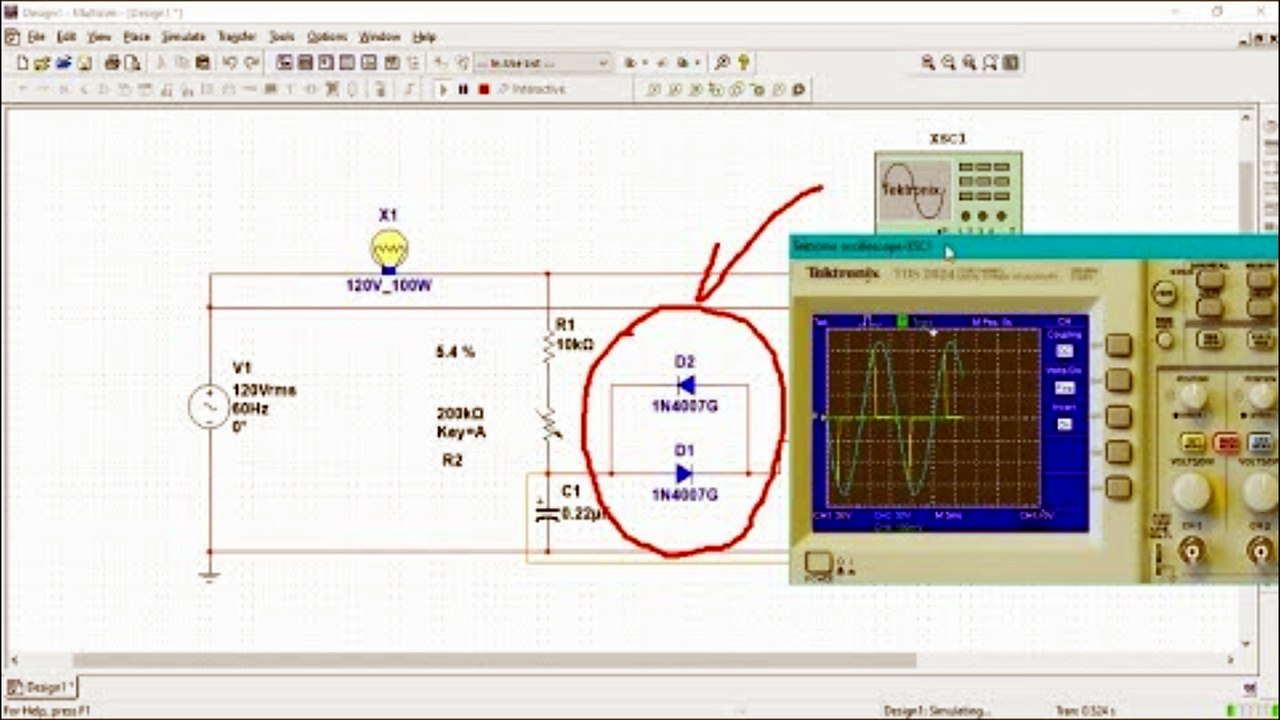
Task: Zoom out on the schematic
Action: [949, 63]
